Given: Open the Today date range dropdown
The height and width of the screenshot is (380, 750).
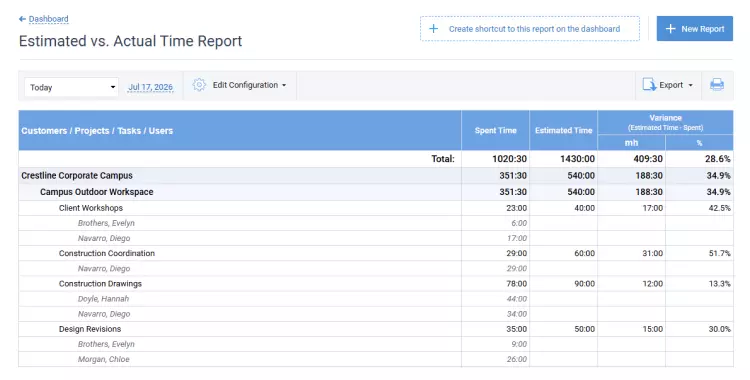Looking at the screenshot, I should pyautogui.click(x=71, y=87).
